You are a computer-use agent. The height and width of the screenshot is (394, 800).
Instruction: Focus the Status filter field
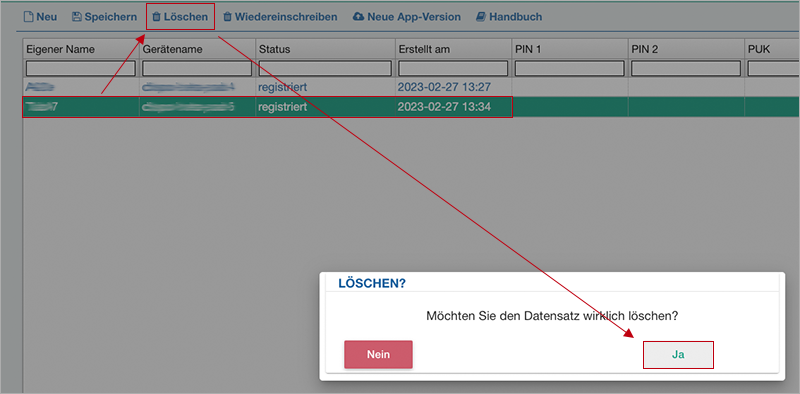(325, 68)
